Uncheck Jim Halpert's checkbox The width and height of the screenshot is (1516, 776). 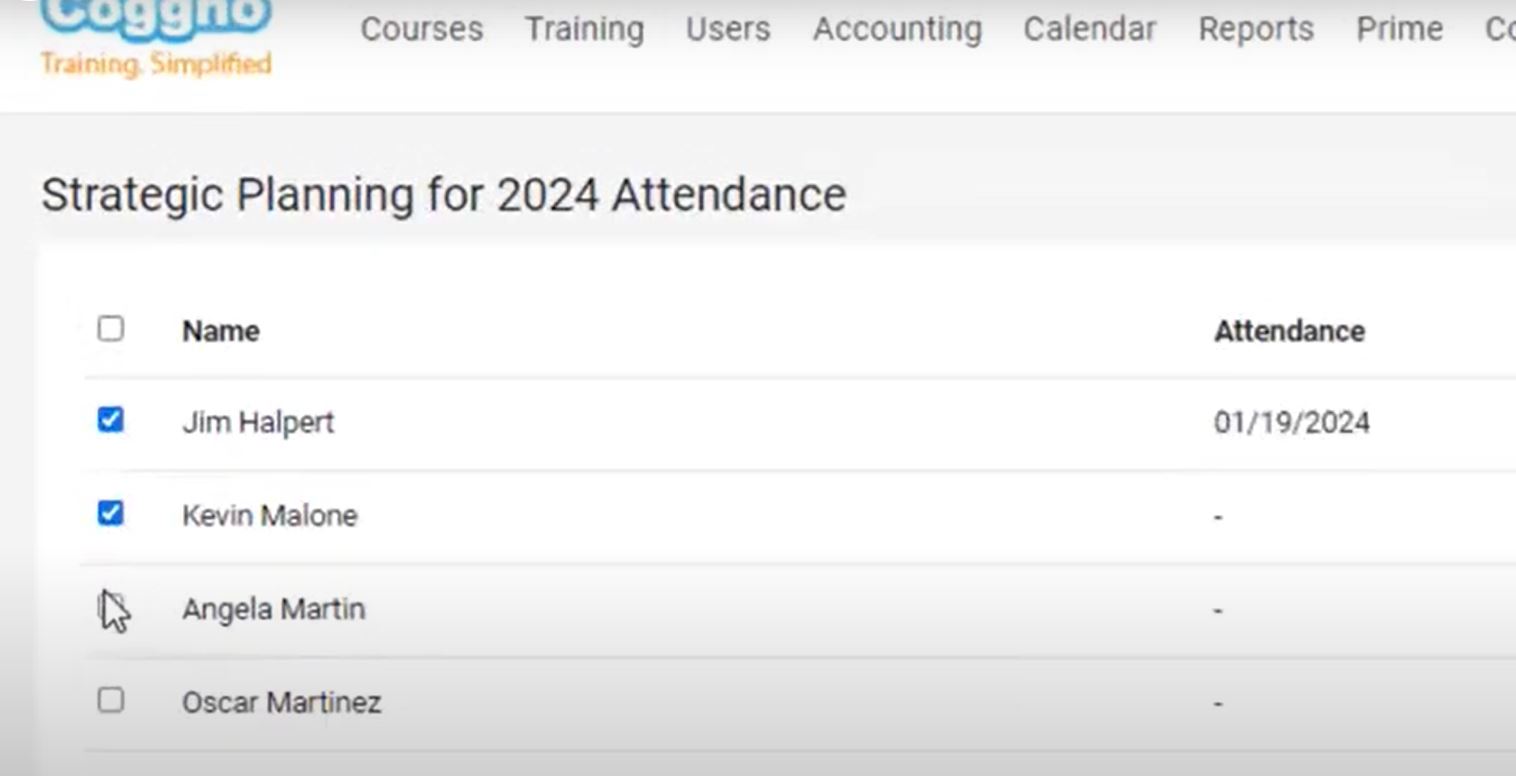pos(111,420)
